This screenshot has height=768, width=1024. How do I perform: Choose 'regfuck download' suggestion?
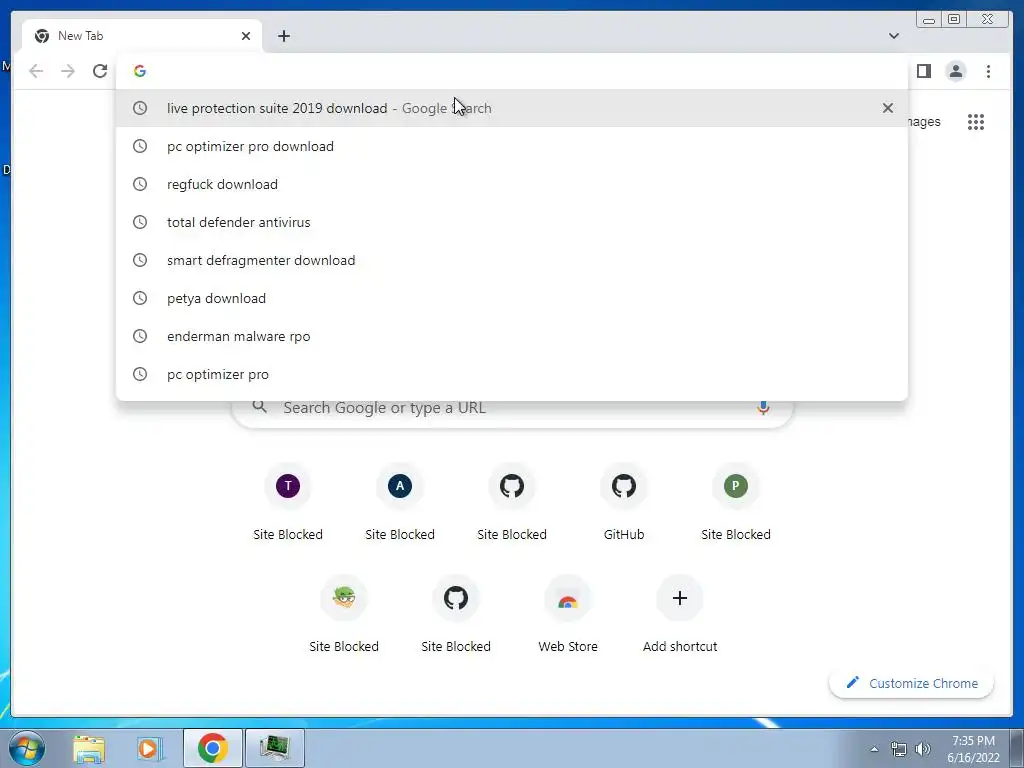tap(511, 184)
